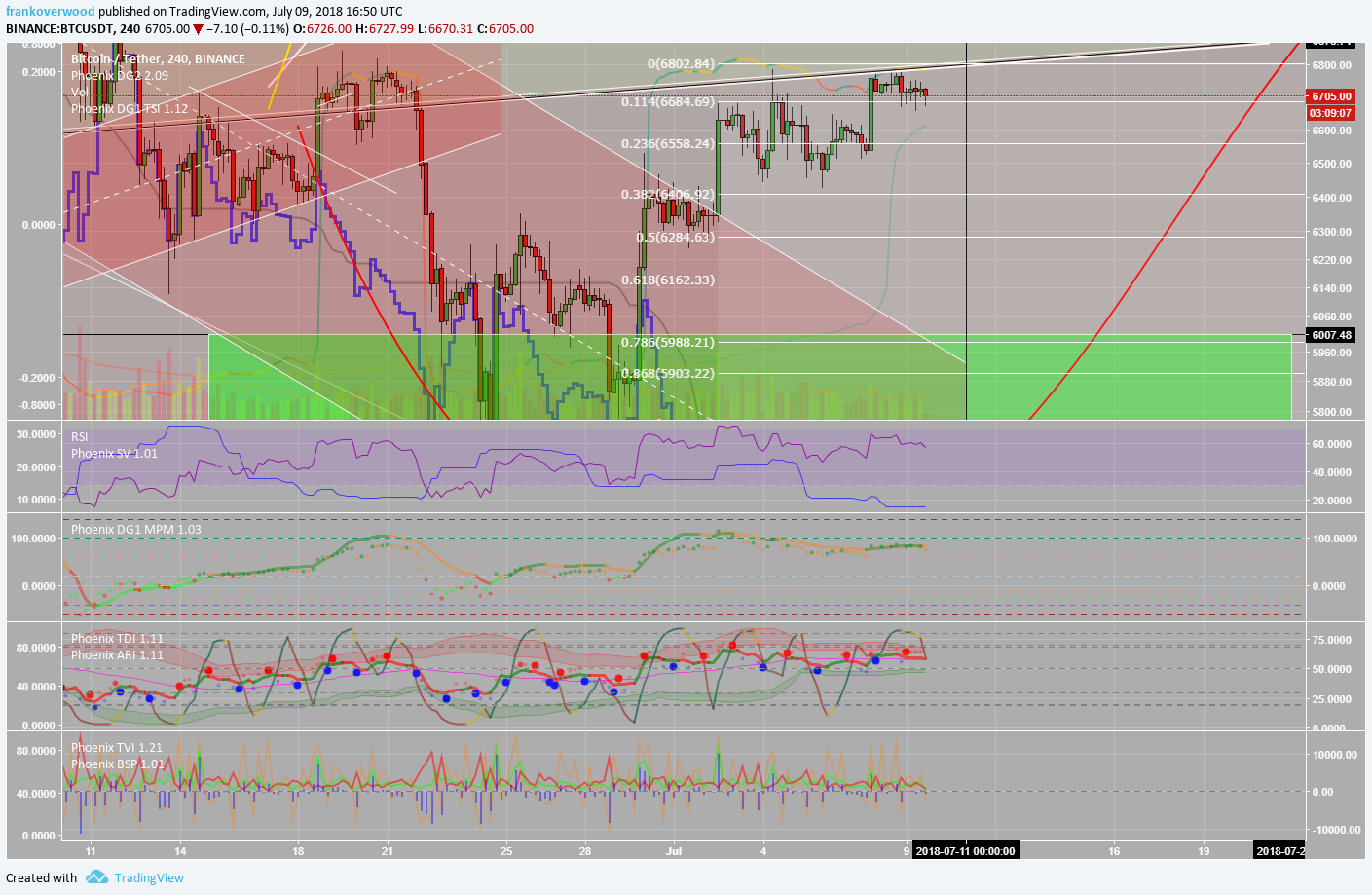This screenshot has width=1372, height=895.
Task: Click the 25 date label on time axis
Action: click(505, 850)
